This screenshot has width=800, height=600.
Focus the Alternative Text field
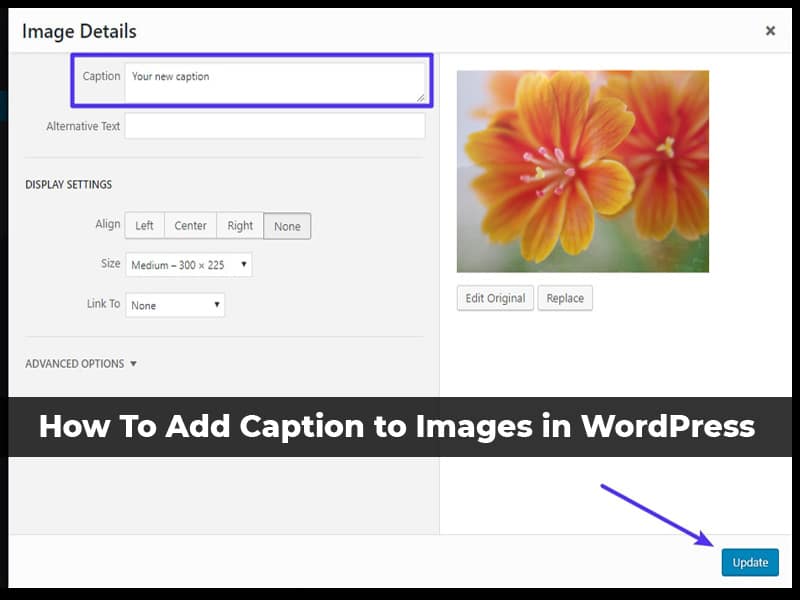click(x=275, y=126)
